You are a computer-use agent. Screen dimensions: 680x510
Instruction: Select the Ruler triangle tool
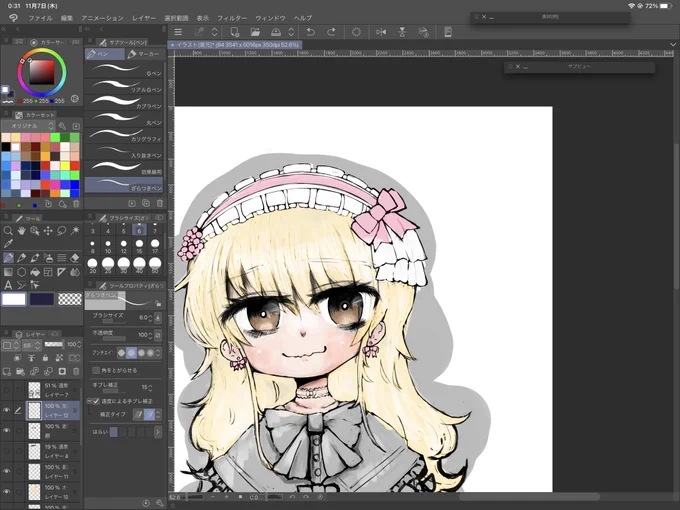(62, 272)
